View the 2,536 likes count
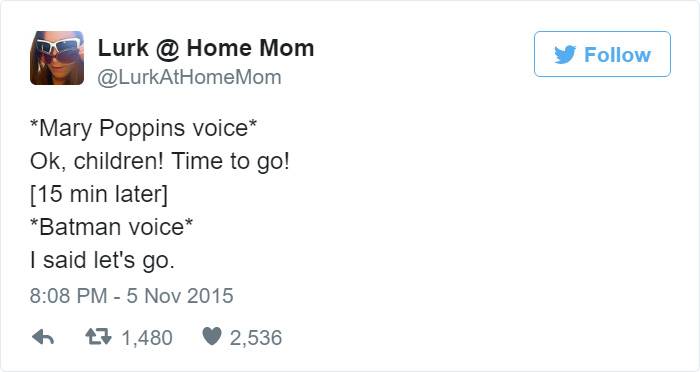 coord(256,338)
